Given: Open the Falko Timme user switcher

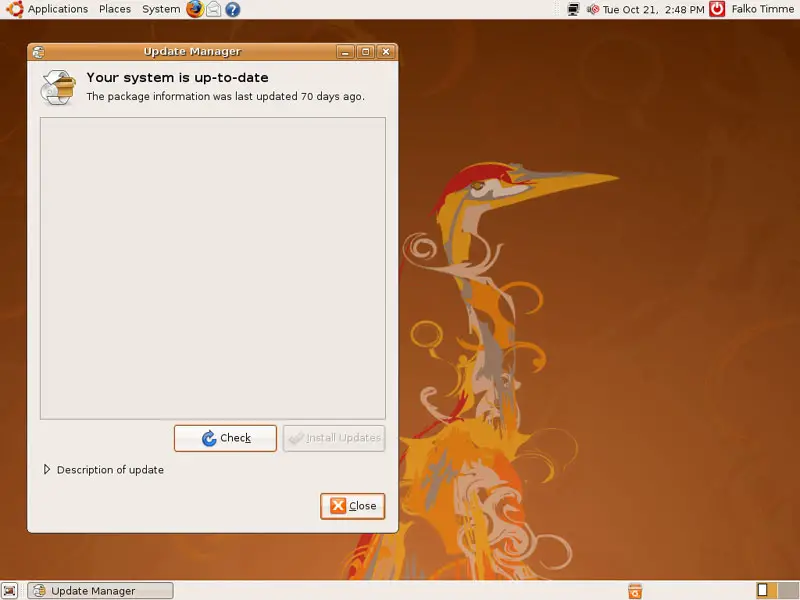Looking at the screenshot, I should click(x=762, y=9).
